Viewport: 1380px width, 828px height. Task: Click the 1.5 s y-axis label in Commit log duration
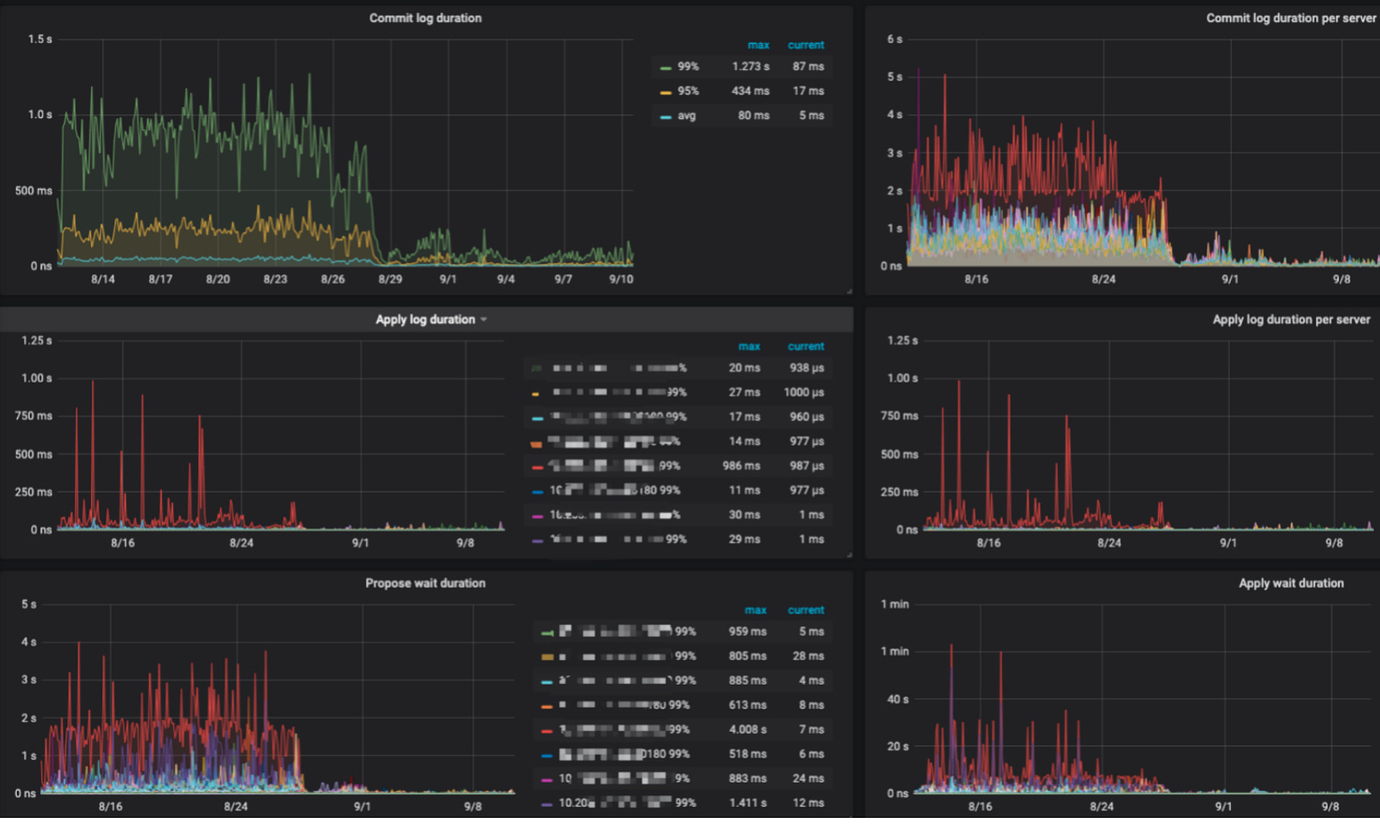40,39
